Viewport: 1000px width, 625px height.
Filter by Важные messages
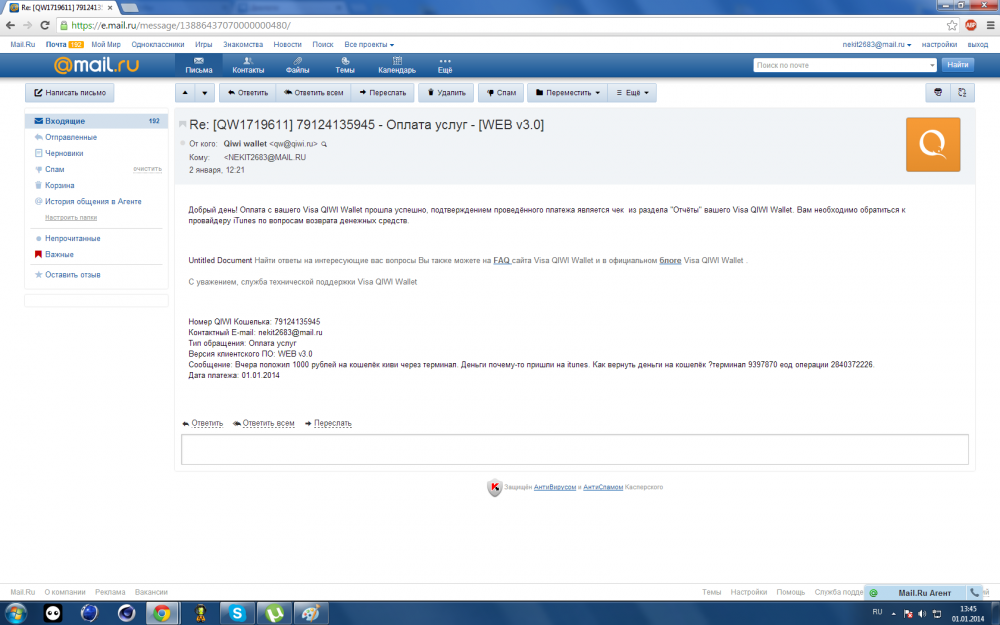(59, 254)
